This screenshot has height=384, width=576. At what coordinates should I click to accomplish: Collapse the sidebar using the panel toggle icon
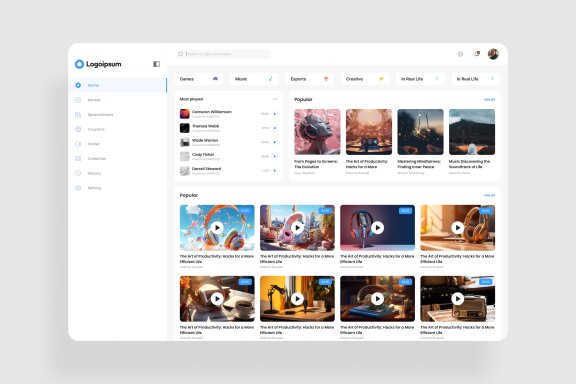click(x=156, y=64)
